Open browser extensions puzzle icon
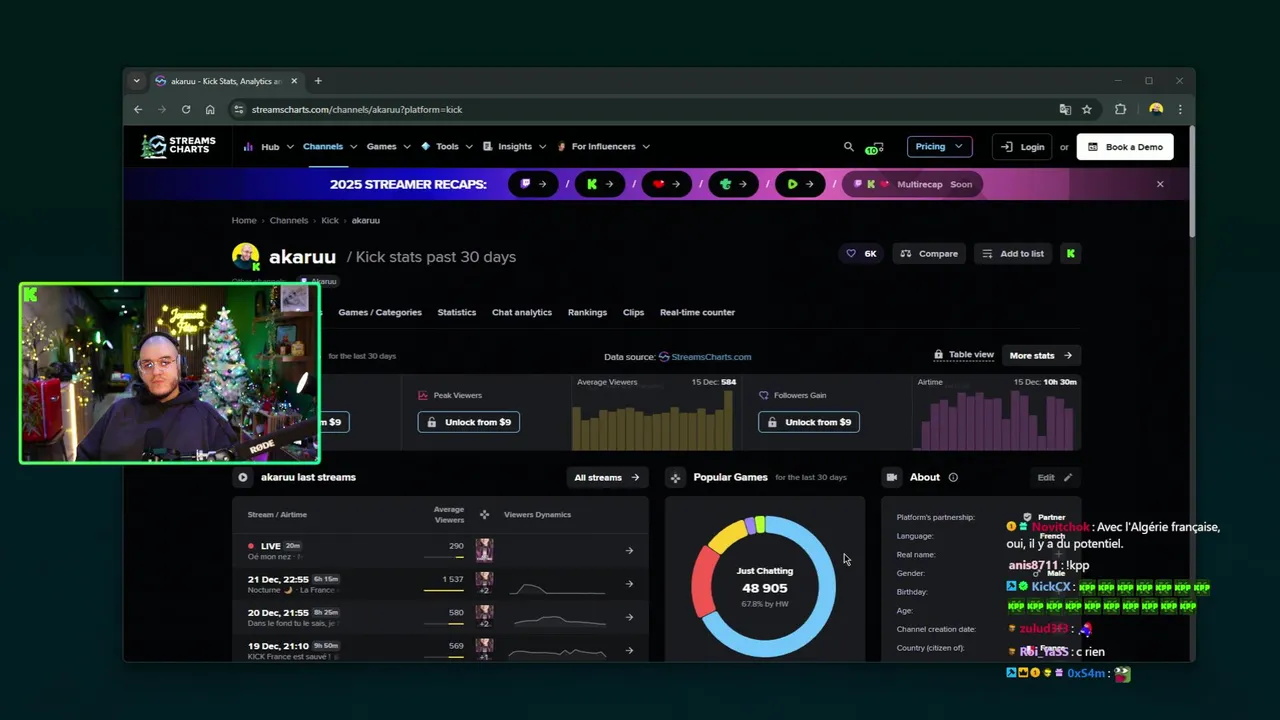 pos(1120,109)
